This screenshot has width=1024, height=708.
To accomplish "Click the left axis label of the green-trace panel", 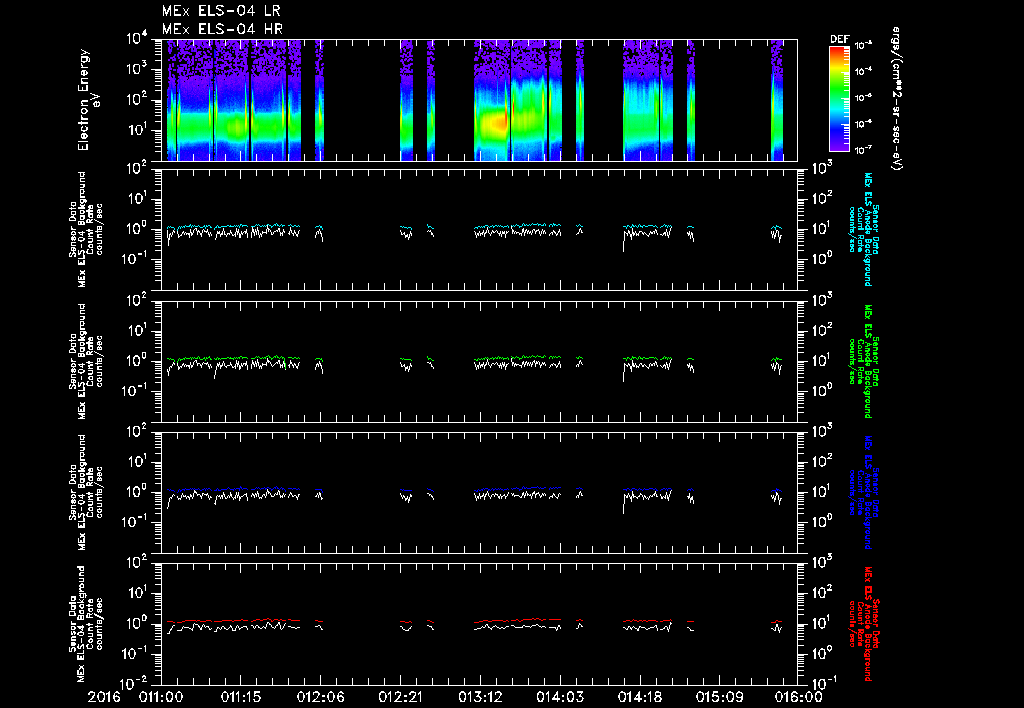I will [x=86, y=361].
